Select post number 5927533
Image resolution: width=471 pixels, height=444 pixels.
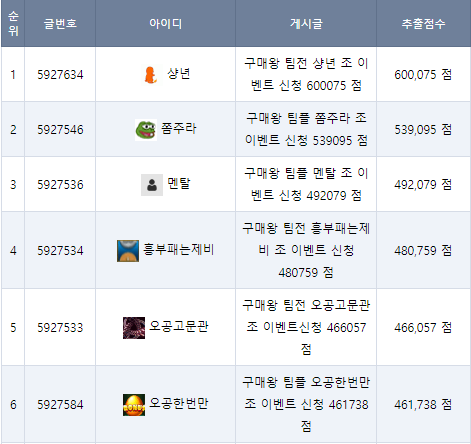[60, 328]
